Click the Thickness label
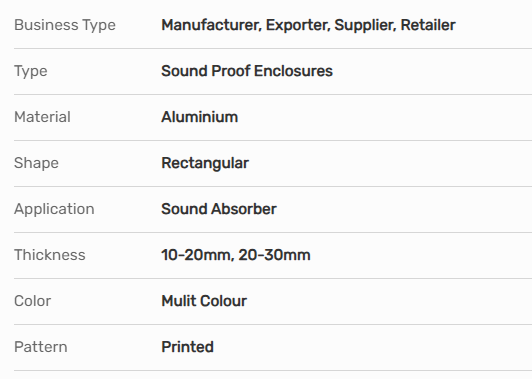The image size is (532, 379). (50, 255)
